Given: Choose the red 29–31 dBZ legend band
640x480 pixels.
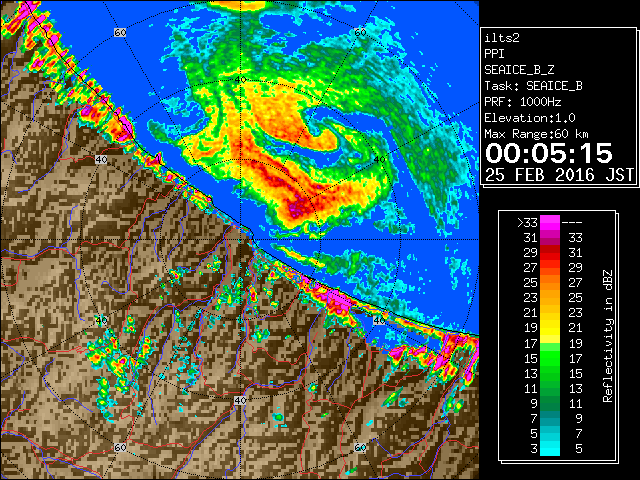Looking at the screenshot, I should (550, 253).
